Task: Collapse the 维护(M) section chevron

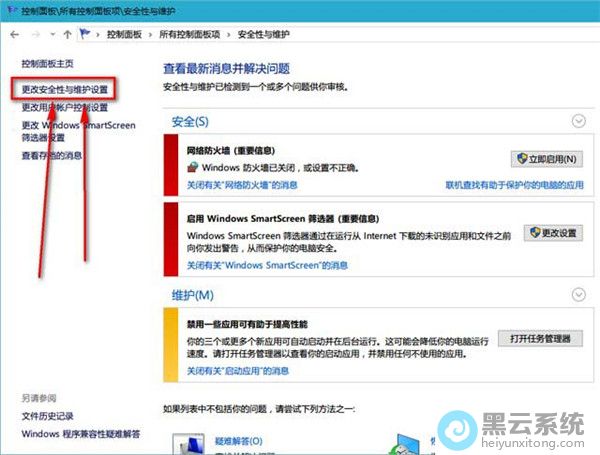Action: tap(577, 294)
